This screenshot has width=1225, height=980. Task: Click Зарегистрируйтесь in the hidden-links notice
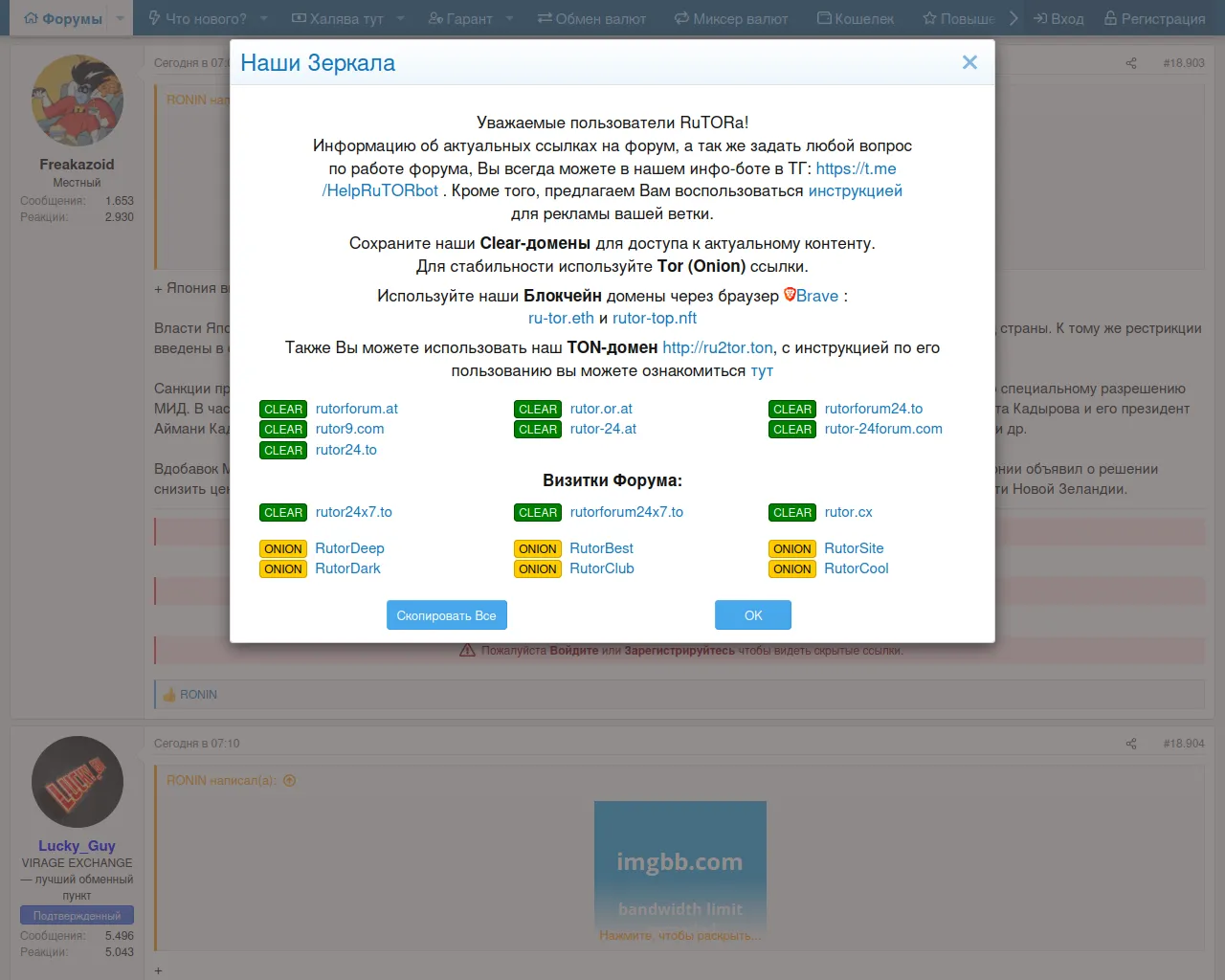(679, 651)
